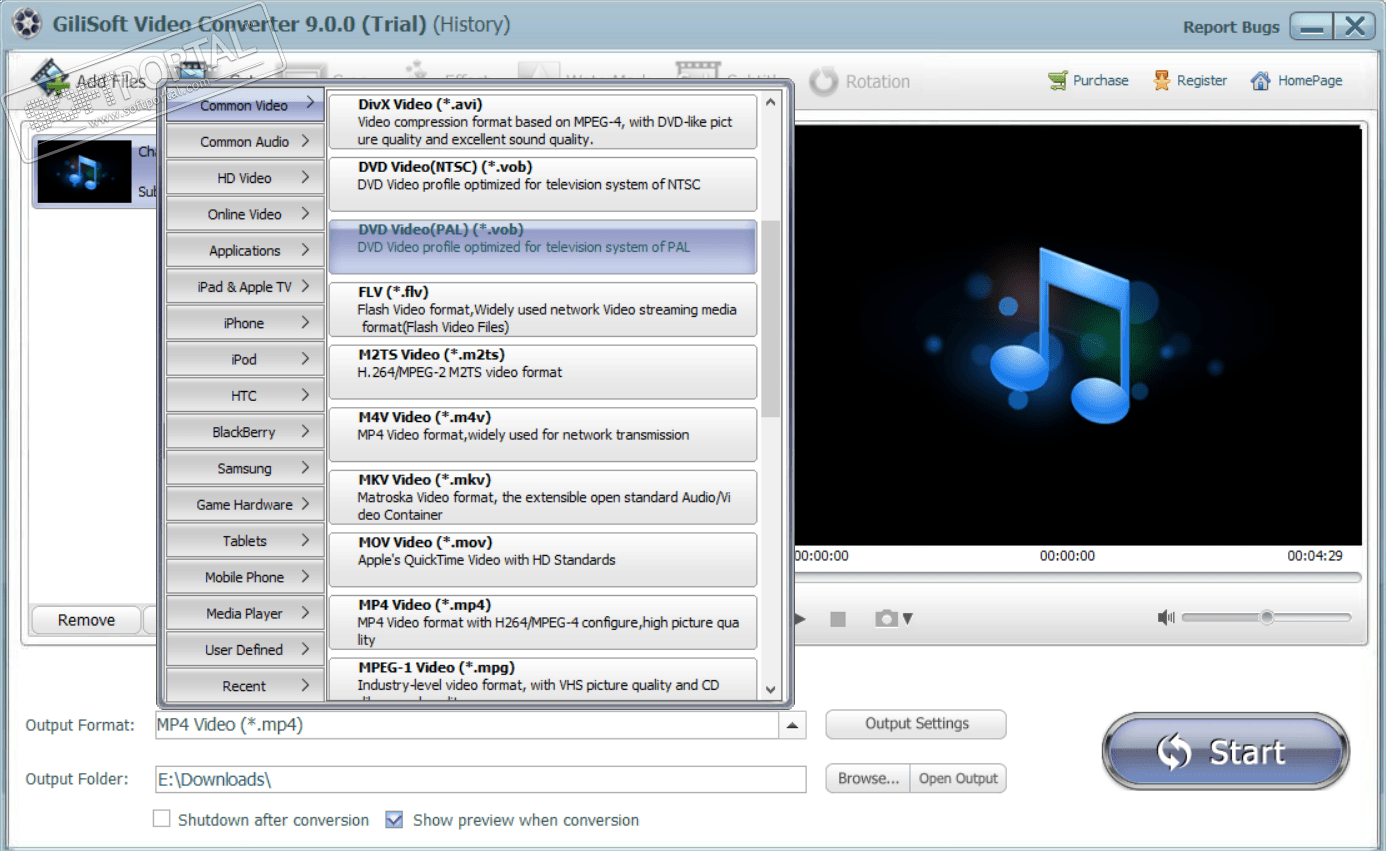Click the format list scroll-up arrow
The image size is (1386, 851).
[x=770, y=102]
